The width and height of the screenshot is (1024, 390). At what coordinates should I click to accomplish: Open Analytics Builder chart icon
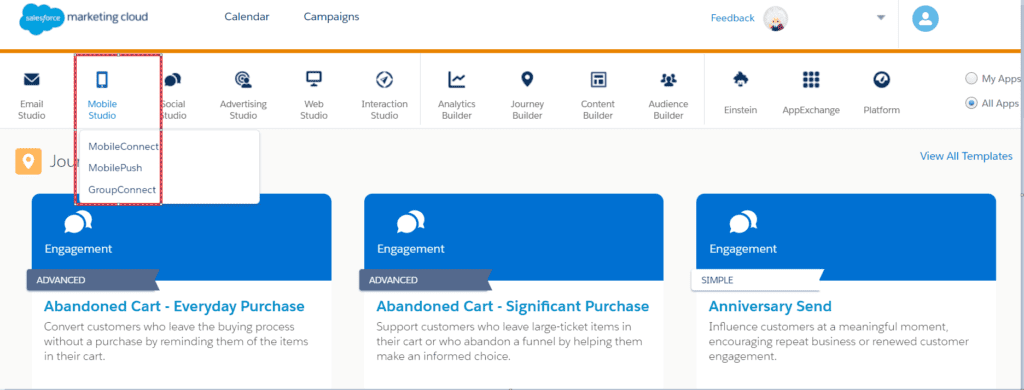tap(456, 80)
